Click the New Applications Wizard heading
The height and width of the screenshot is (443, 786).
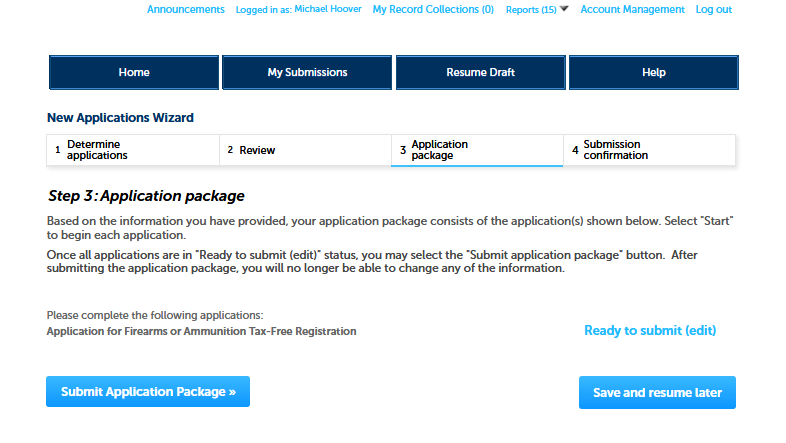(x=120, y=118)
